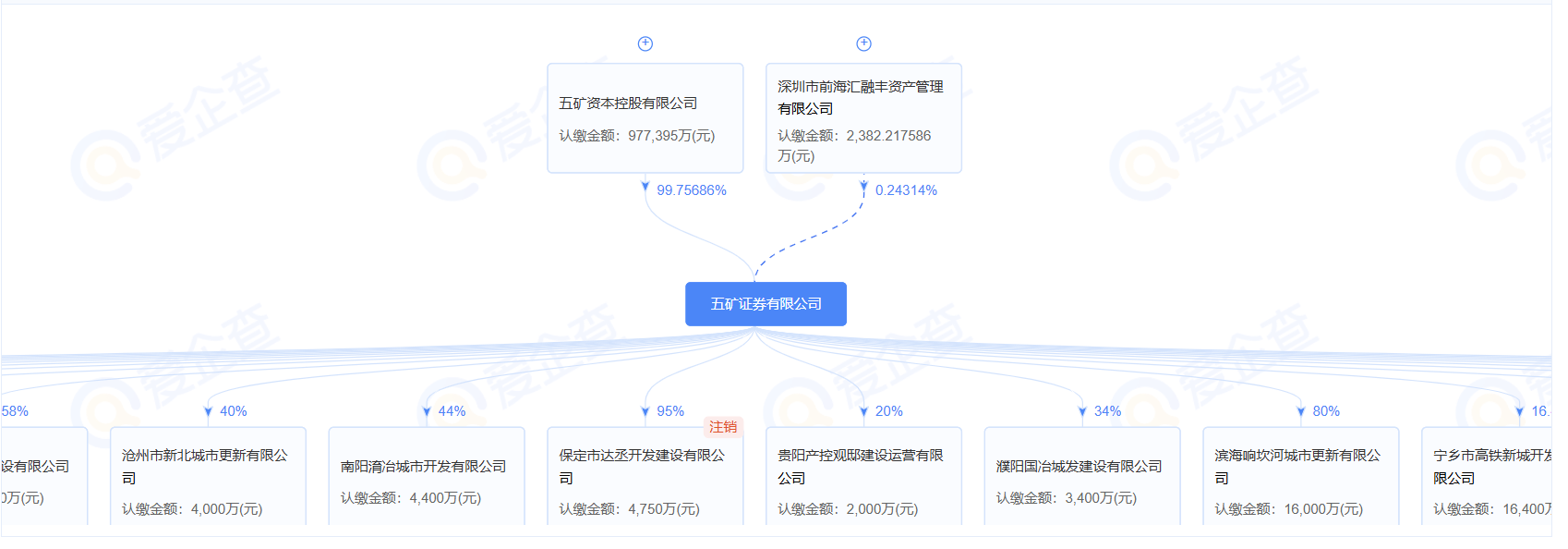Open 濮阳国冶城发建设有限公司 card
The height and width of the screenshot is (549, 1568).
(1082, 477)
